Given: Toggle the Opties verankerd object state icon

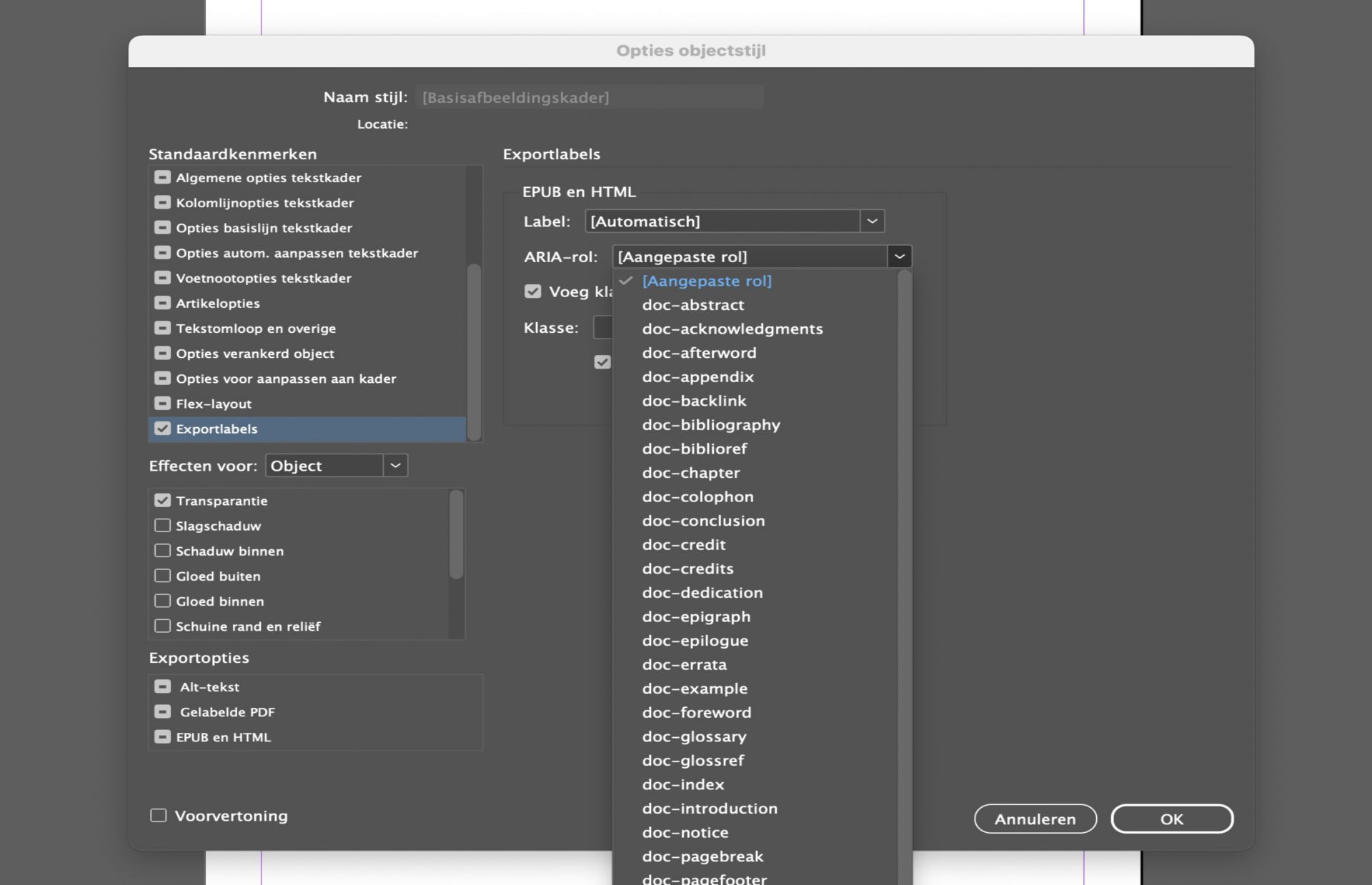Looking at the screenshot, I should tap(162, 353).
